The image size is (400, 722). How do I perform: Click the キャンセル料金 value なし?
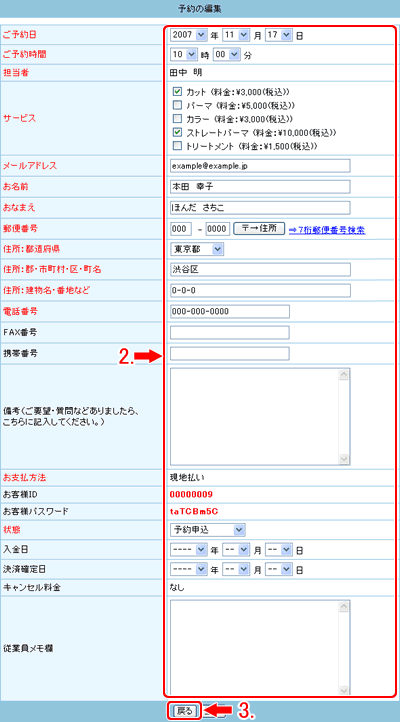177,588
